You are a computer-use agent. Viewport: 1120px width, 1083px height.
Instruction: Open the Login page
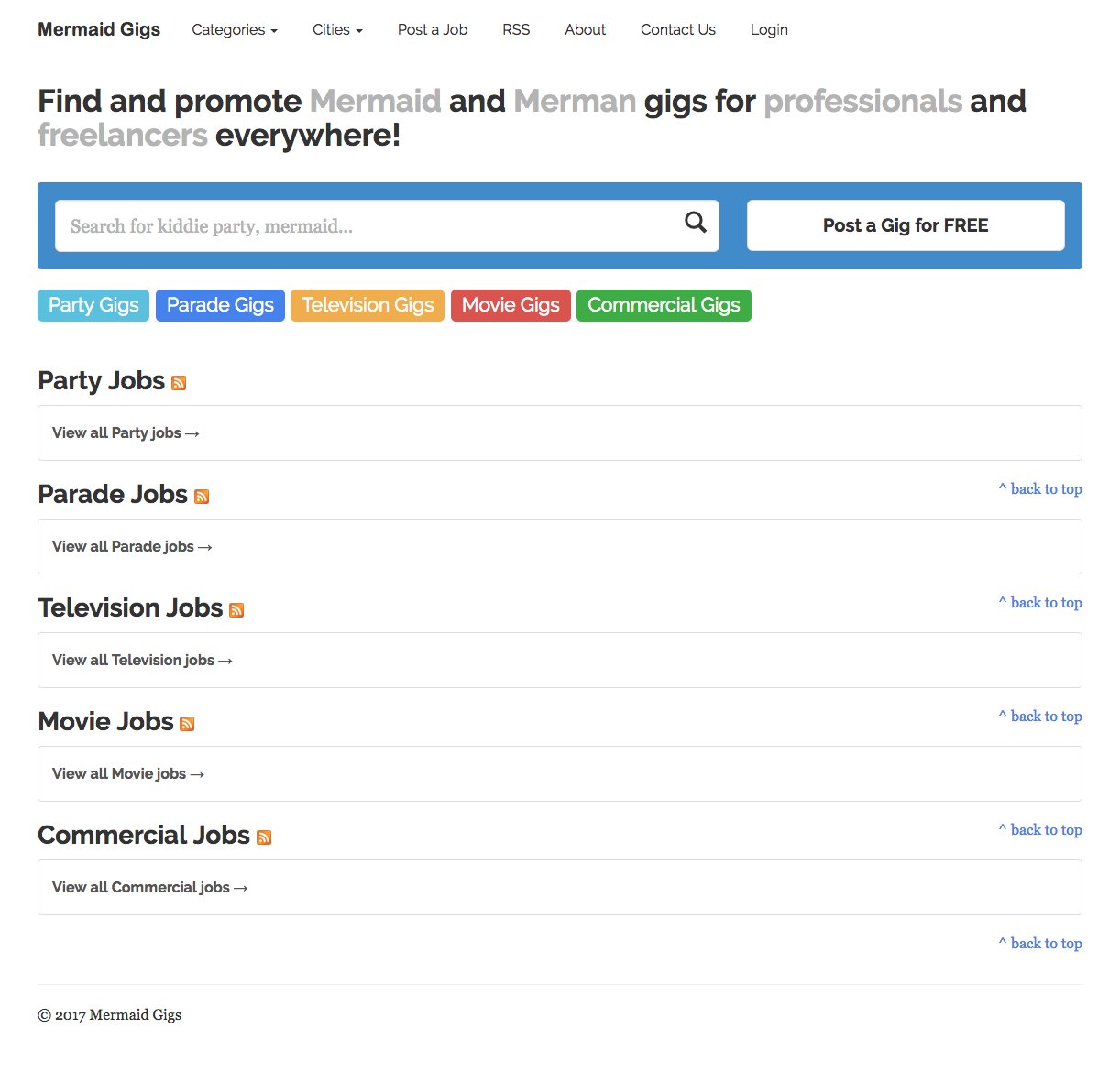769,29
